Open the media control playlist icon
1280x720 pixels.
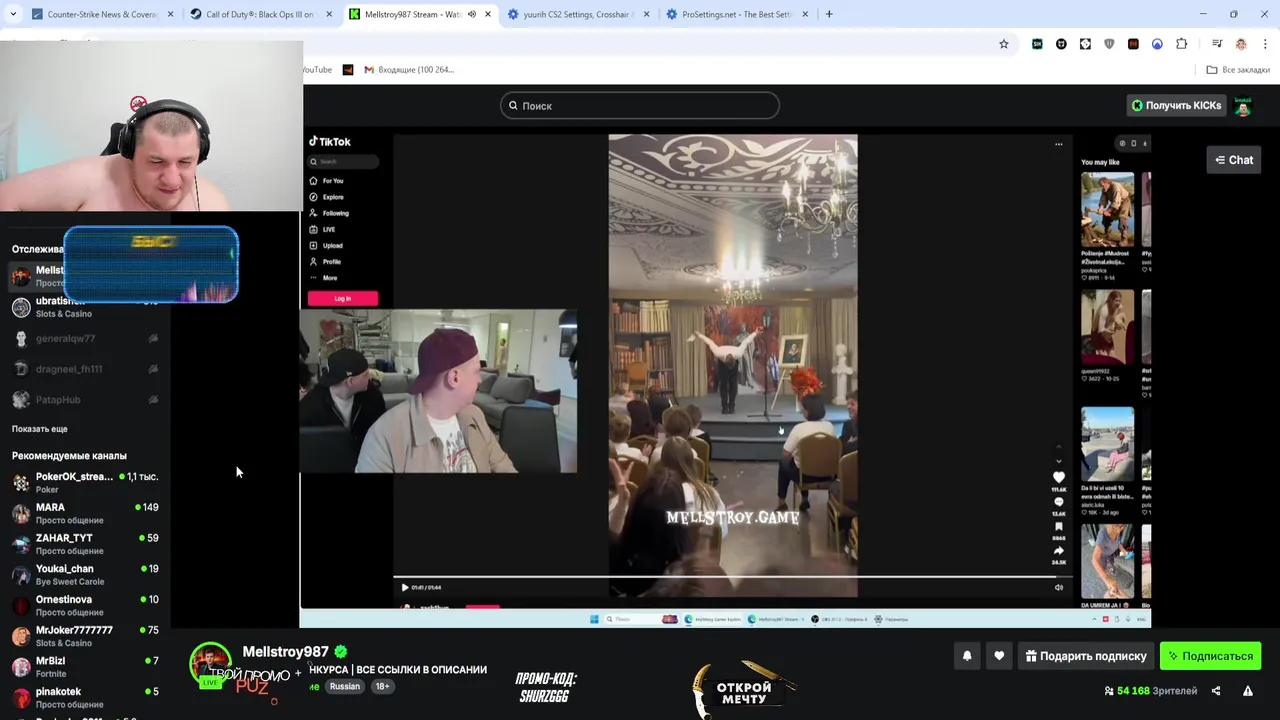coord(1217,44)
